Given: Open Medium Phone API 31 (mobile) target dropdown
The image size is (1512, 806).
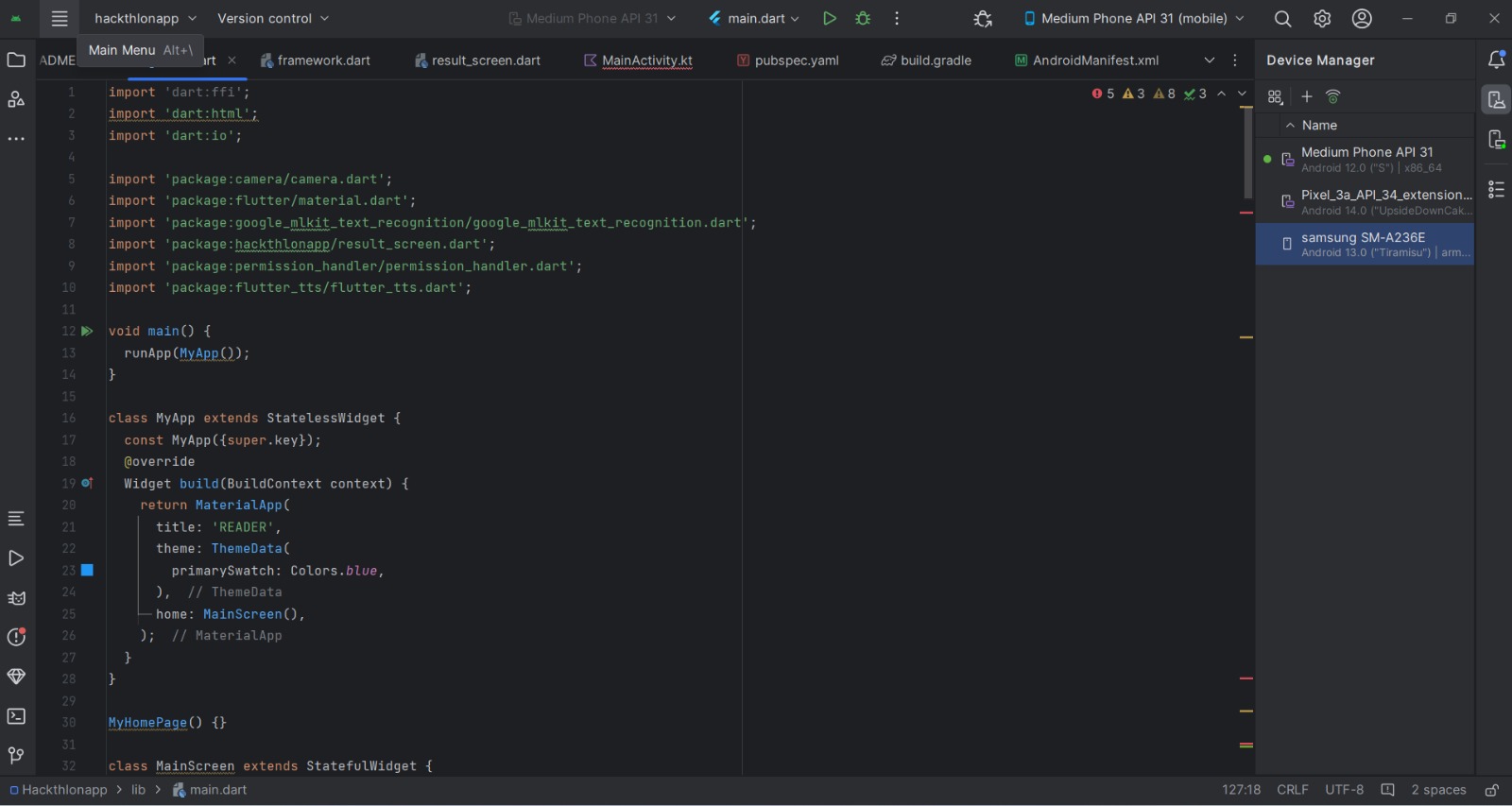Looking at the screenshot, I should pos(1134,18).
